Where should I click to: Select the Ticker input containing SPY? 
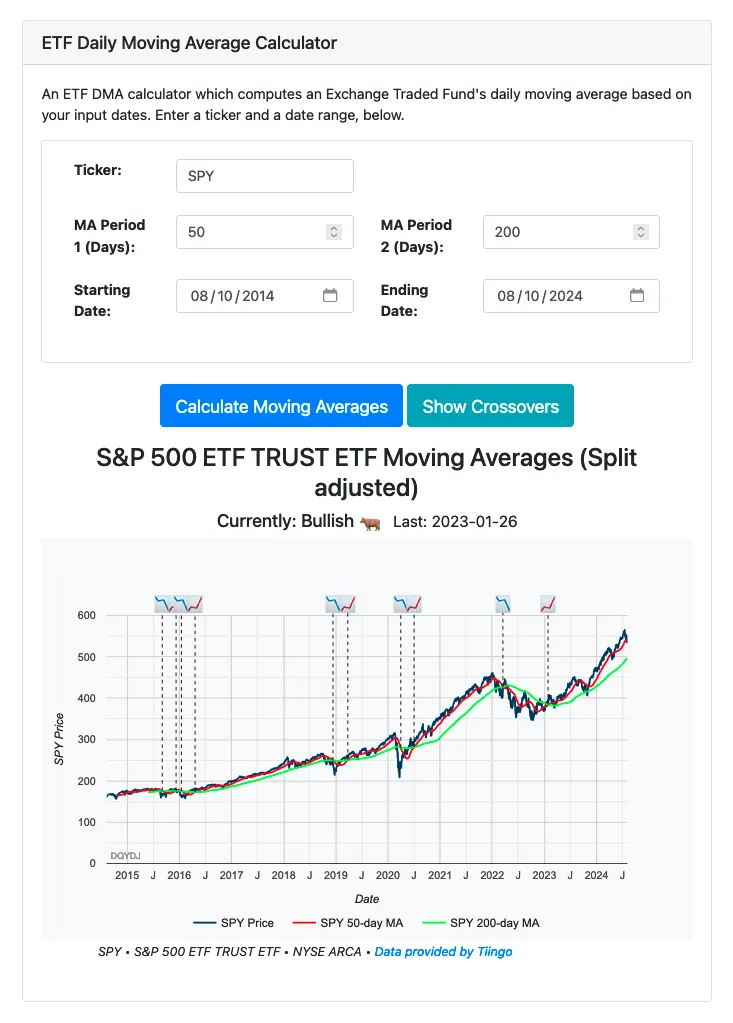point(264,176)
